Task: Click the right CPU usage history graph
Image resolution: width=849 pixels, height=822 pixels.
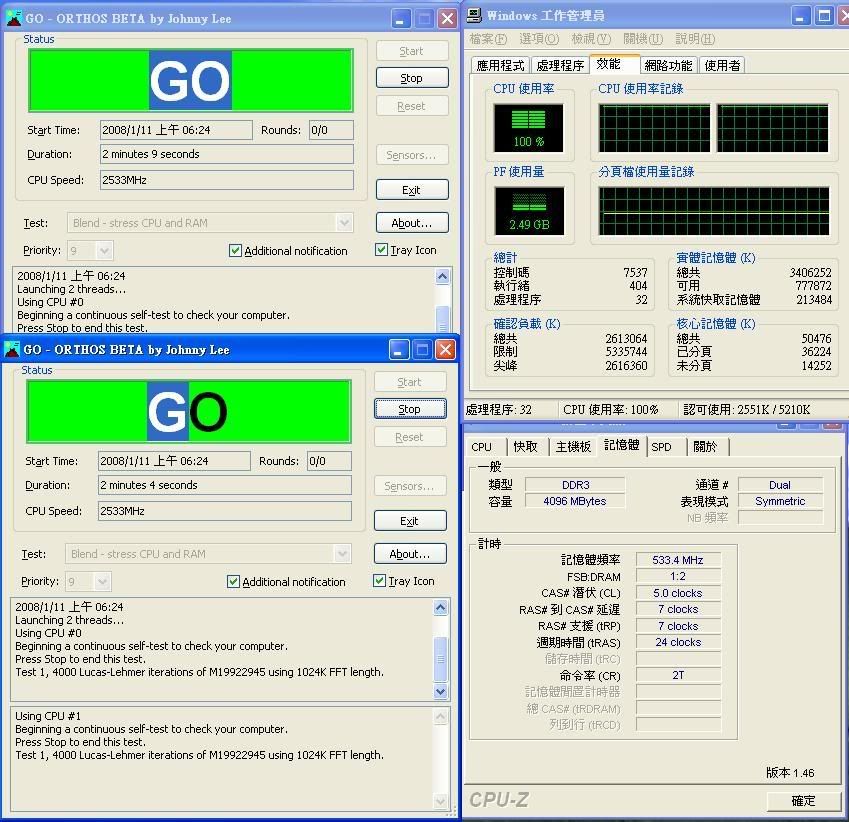Action: click(x=773, y=128)
